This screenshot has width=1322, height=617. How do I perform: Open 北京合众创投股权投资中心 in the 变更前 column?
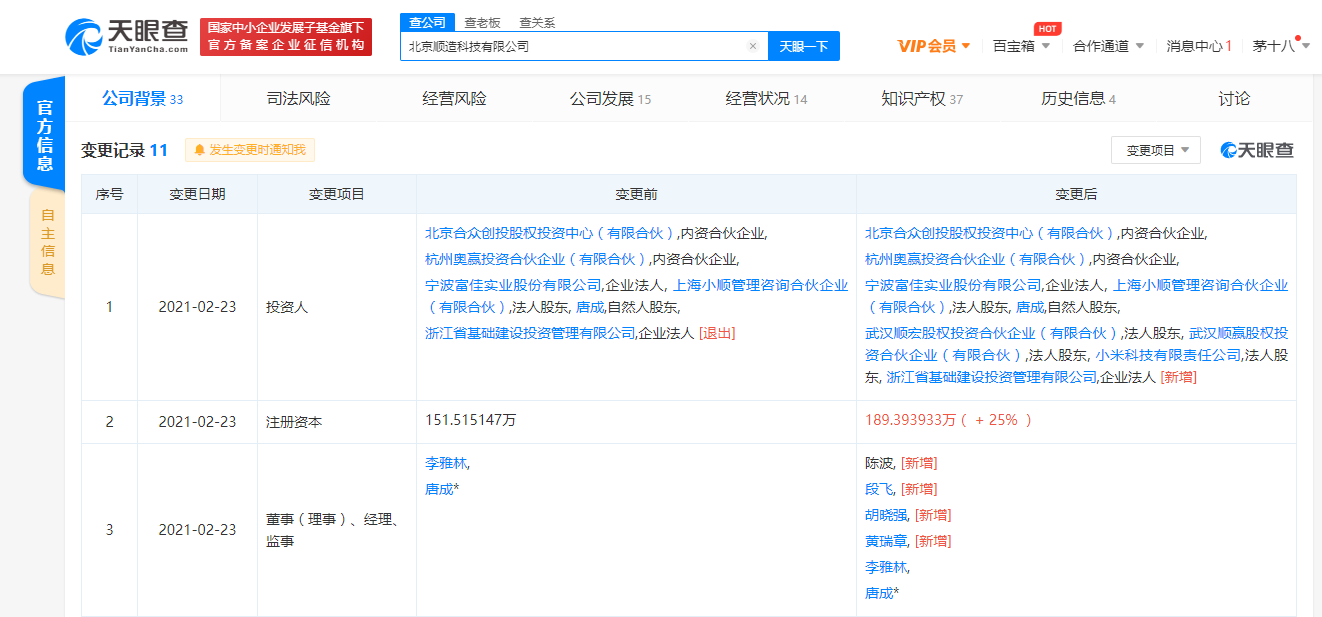[x=550, y=233]
